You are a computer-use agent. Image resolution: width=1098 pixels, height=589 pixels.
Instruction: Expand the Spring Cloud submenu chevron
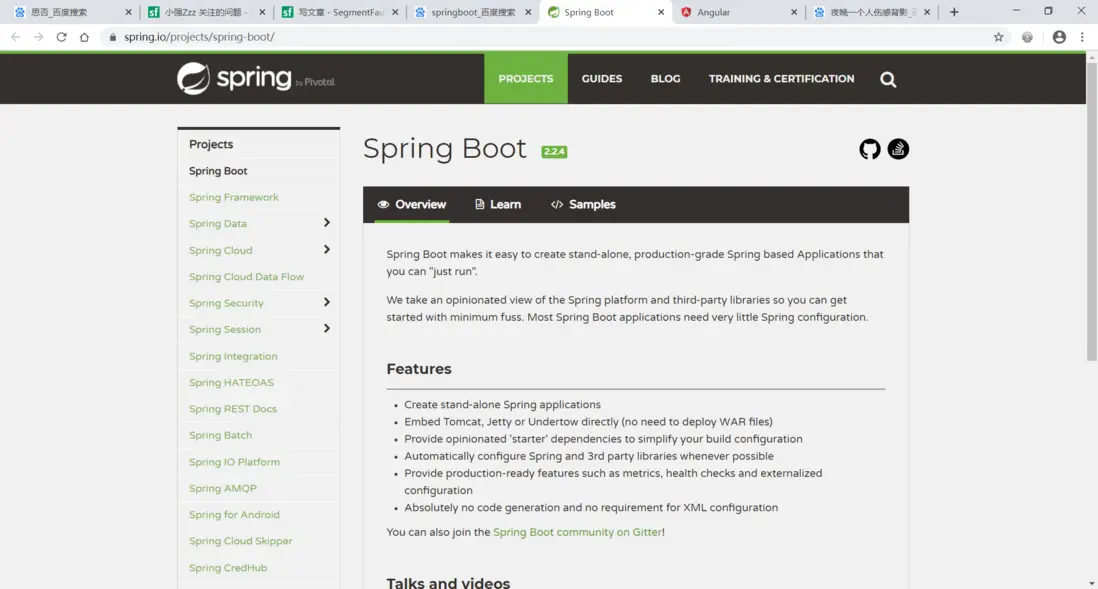click(x=326, y=249)
